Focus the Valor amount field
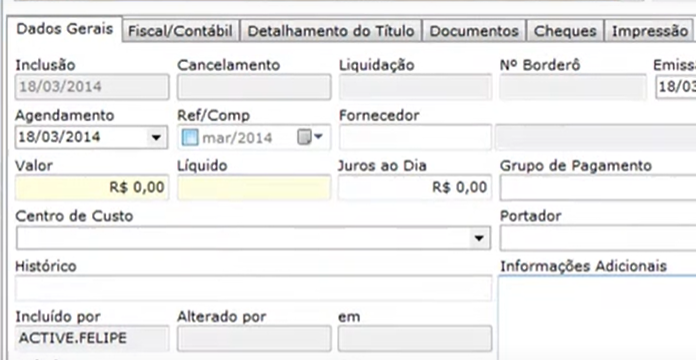This screenshot has width=696, height=360. pyautogui.click(x=92, y=188)
